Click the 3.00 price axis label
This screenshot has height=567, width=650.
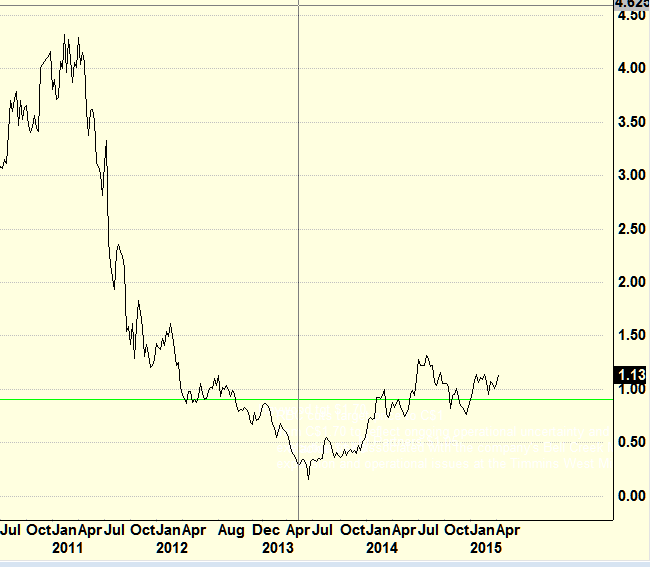click(632, 175)
